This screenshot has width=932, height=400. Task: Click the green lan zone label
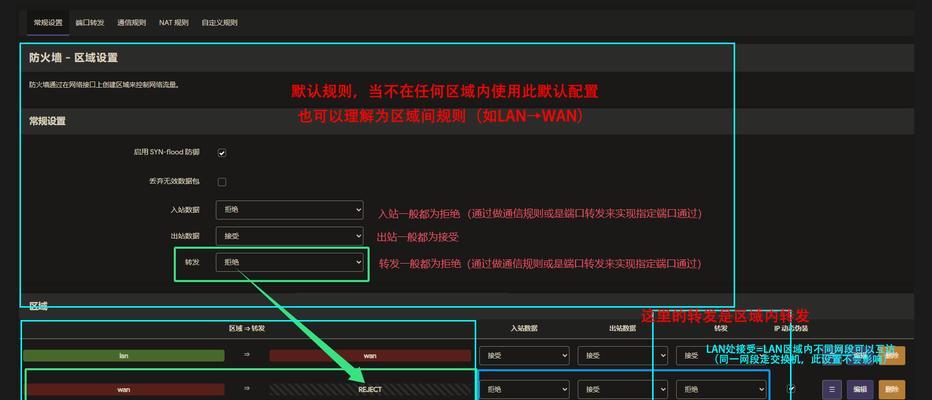click(x=124, y=355)
